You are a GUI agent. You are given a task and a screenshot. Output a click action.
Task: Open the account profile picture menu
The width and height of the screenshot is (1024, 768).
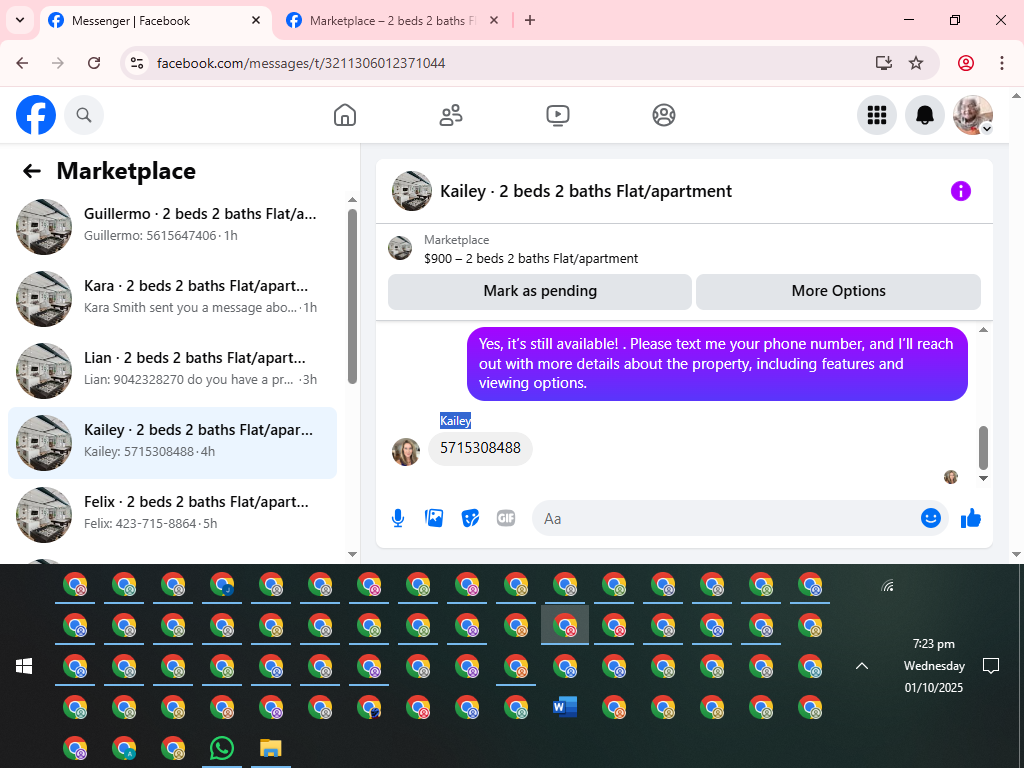(x=973, y=115)
